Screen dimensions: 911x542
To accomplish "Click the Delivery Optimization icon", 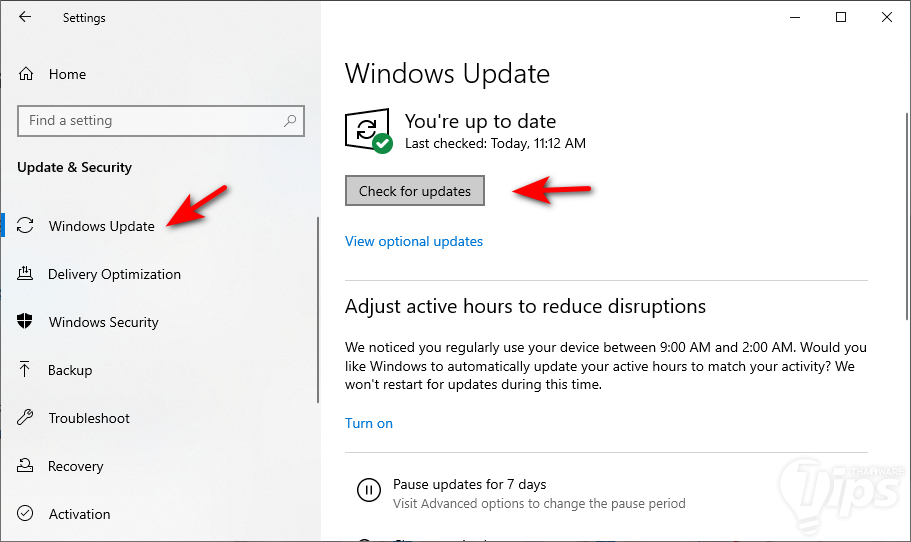I will tap(26, 274).
